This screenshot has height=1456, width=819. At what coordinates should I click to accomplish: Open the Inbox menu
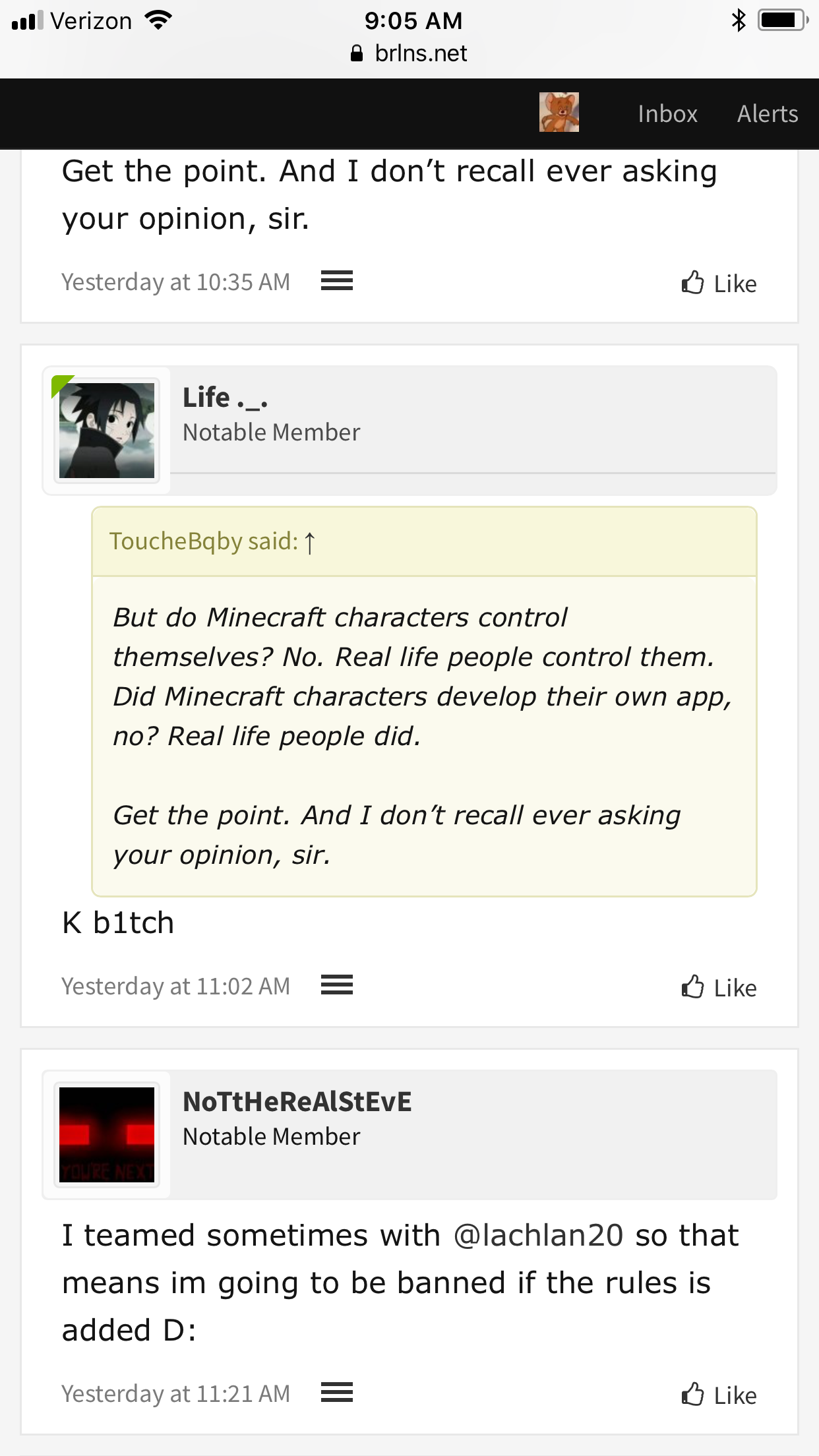click(x=667, y=114)
